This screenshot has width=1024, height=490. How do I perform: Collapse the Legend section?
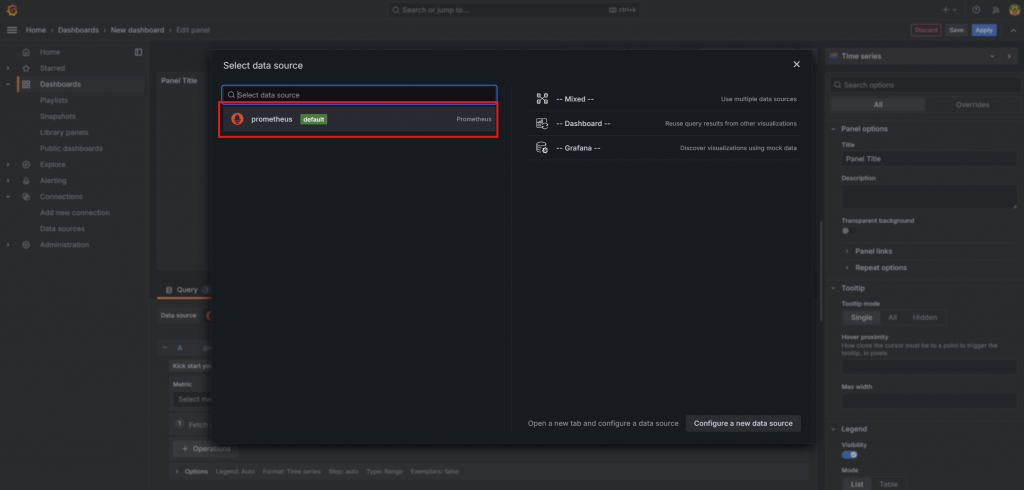tap(833, 429)
